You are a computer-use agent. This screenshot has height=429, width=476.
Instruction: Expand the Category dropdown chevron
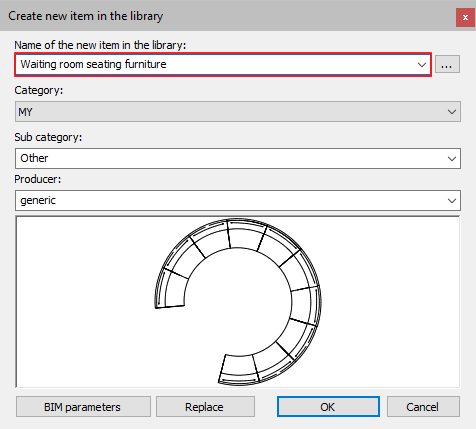pyautogui.click(x=452, y=112)
